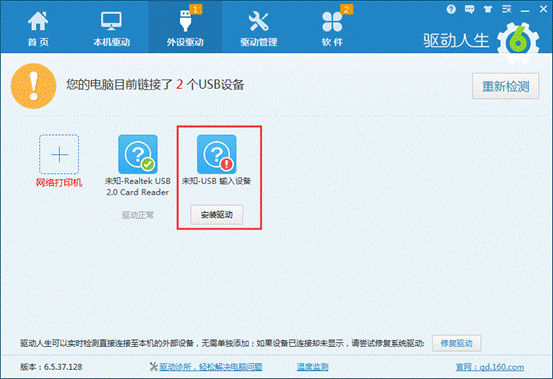Click 安装驱动 button
Viewport: 553px width, 379px height.
click(x=217, y=215)
